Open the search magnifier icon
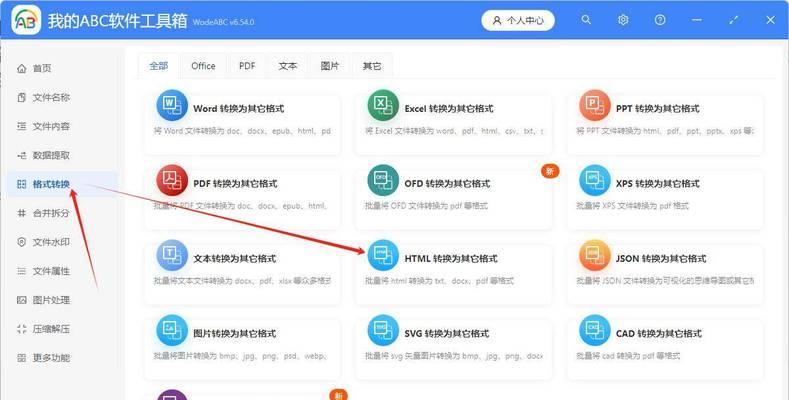The height and width of the screenshot is (400, 789). [586, 20]
